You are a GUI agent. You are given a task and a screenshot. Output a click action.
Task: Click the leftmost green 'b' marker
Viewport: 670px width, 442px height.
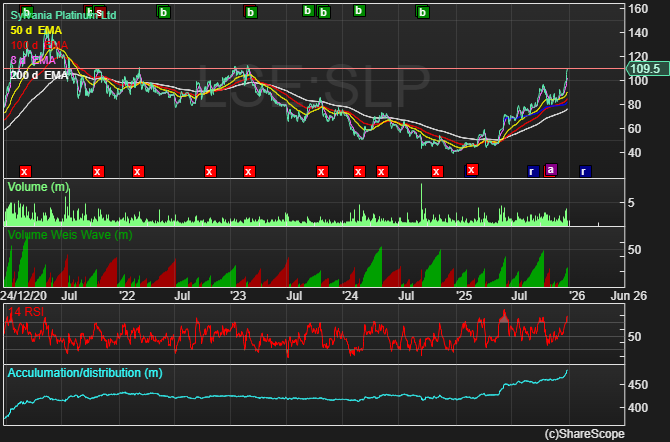click(x=27, y=13)
